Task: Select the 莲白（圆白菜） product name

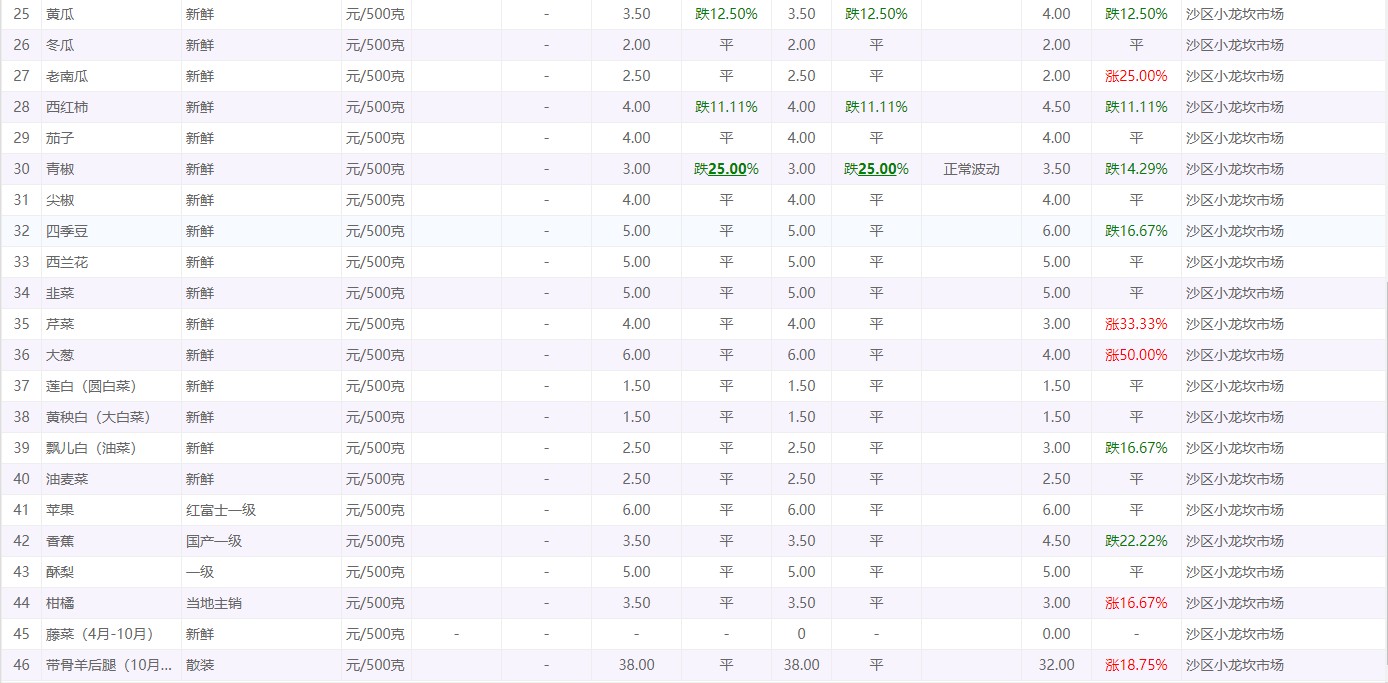Action: tap(91, 386)
